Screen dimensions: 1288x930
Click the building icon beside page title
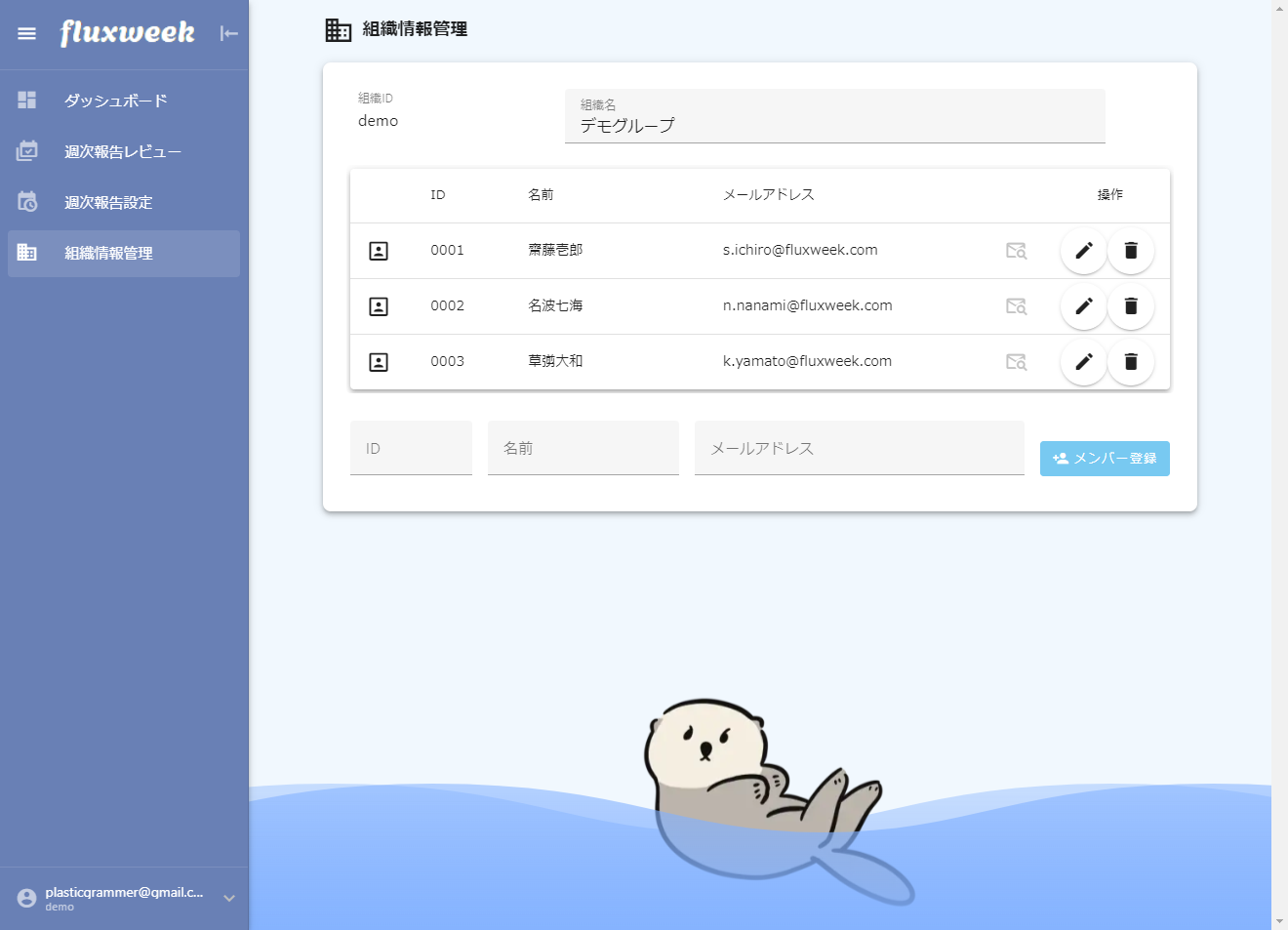tap(338, 30)
